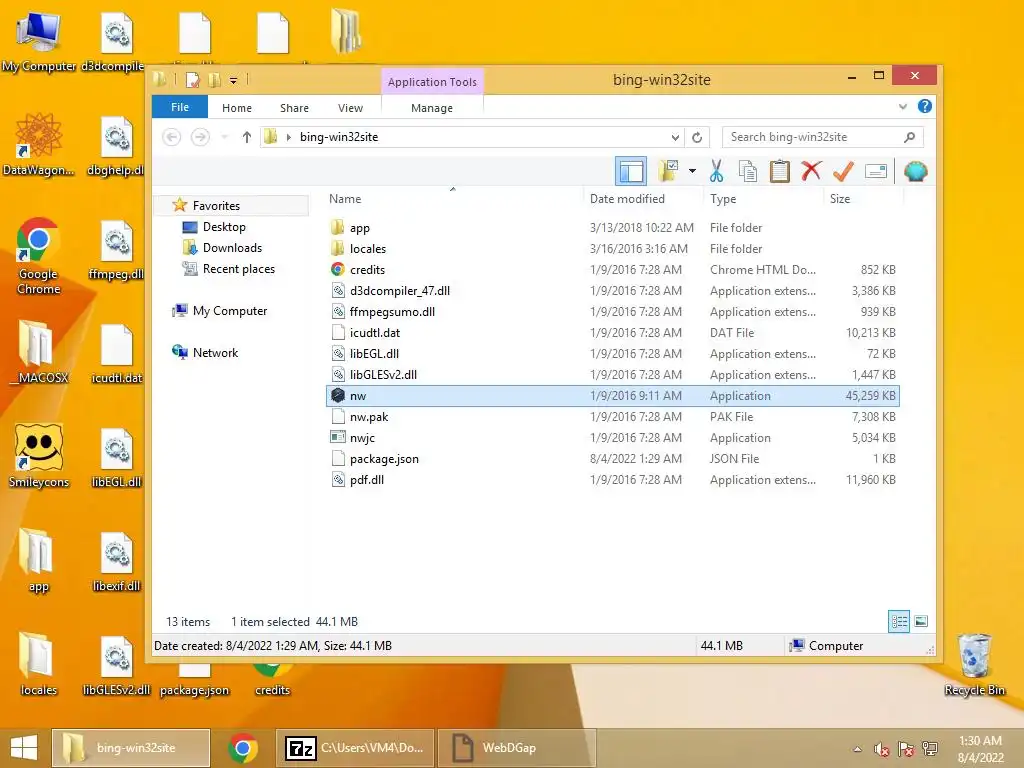Viewport: 1024px width, 768px height.
Task: Toggle the navigation pane layout button
Action: click(631, 172)
